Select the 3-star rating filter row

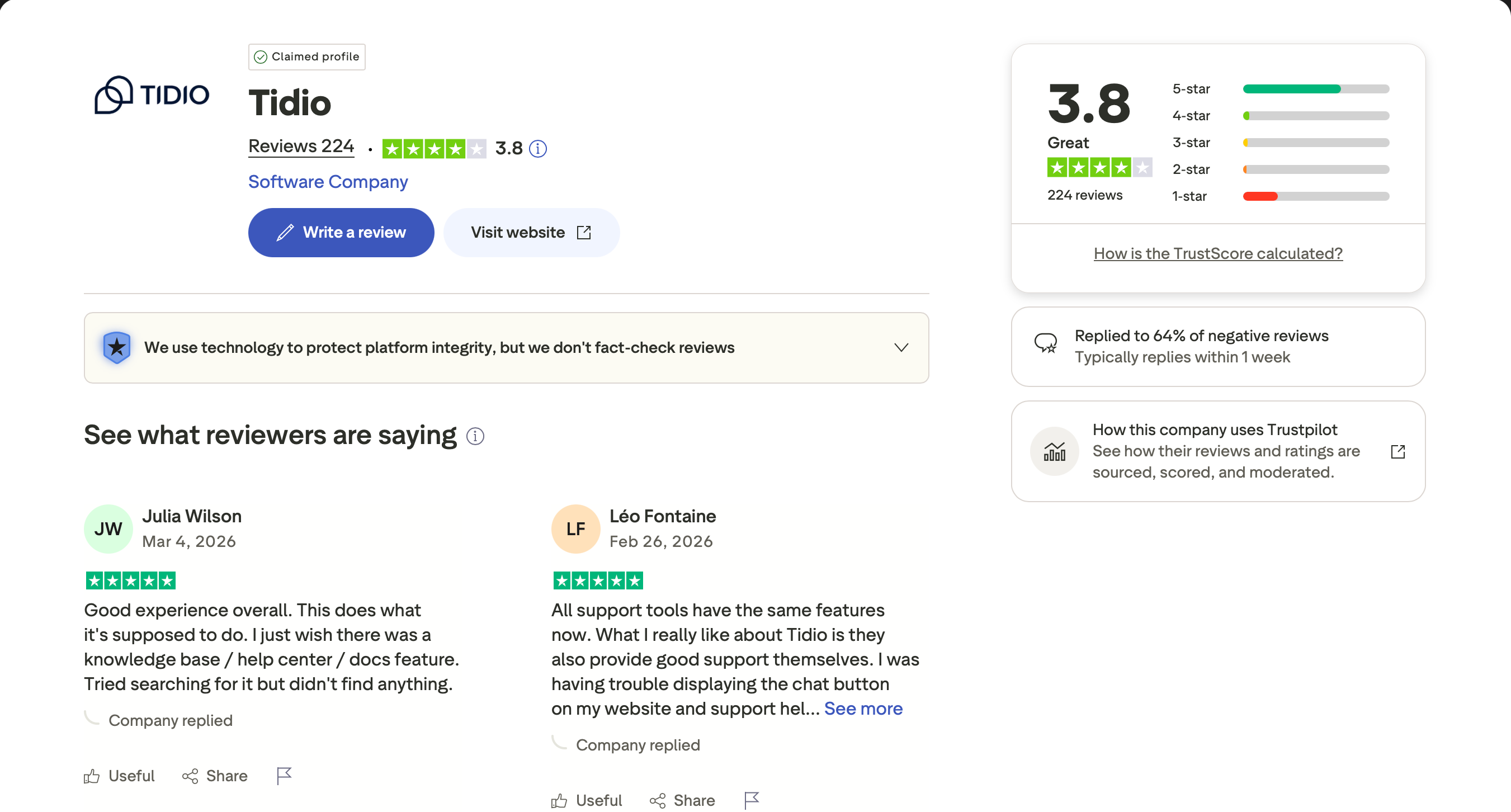(1281, 143)
